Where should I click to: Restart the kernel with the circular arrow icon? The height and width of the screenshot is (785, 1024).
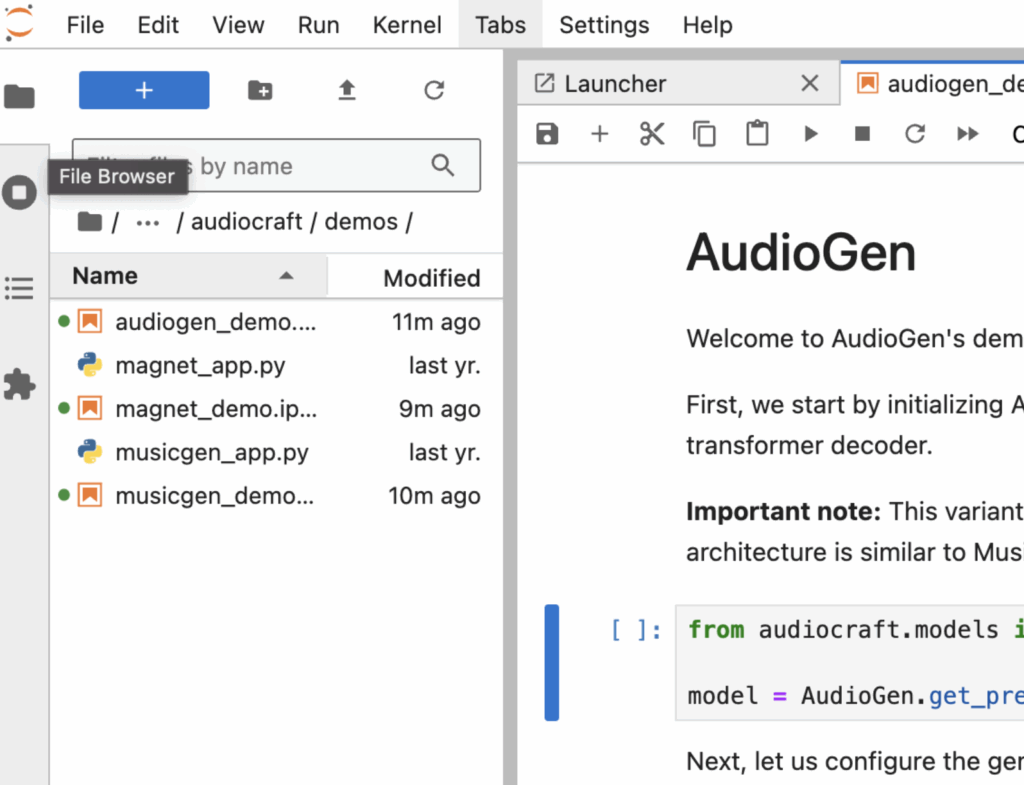[914, 133]
